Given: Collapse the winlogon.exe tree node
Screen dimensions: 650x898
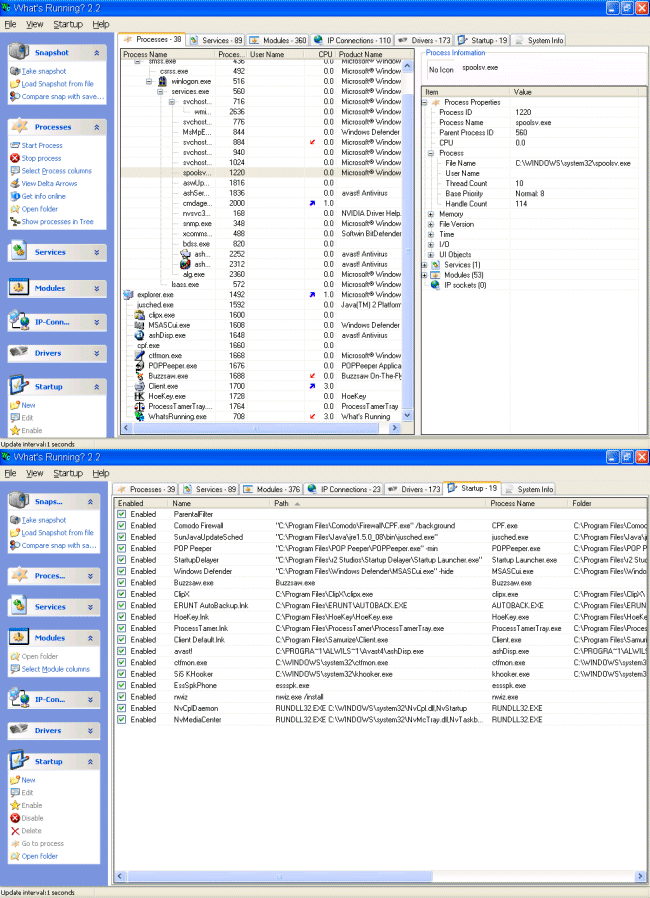Looking at the screenshot, I should 149,81.
